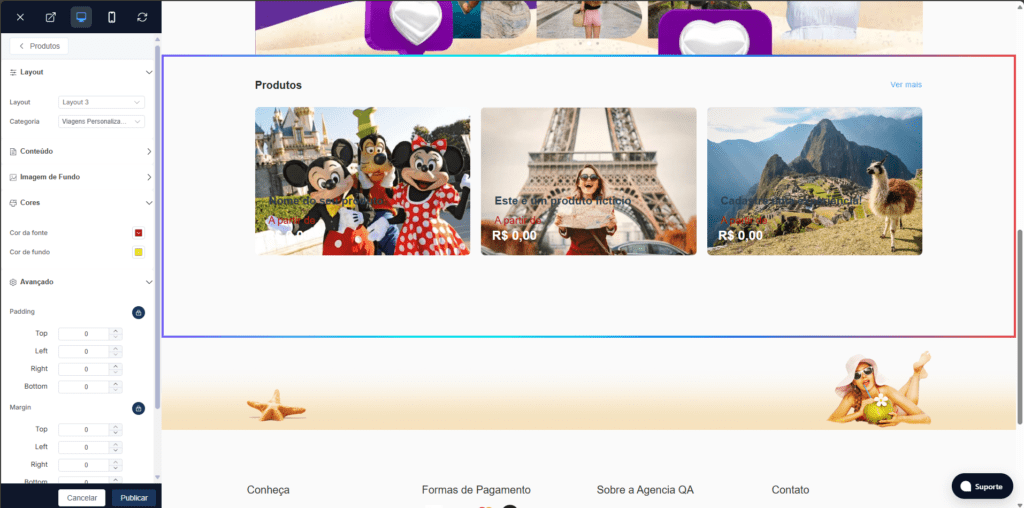Viewport: 1024px width, 508px height.
Task: Click the Publicar button
Action: click(x=134, y=497)
